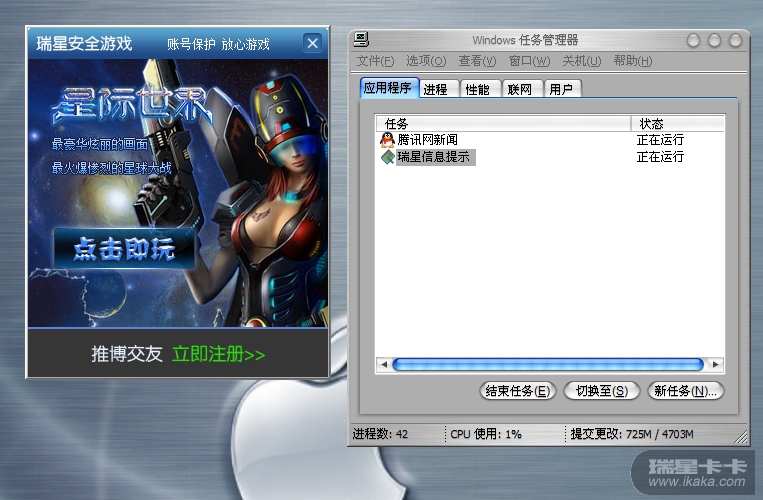
Task: Sort by the 任务 column header
Action: 503,124
